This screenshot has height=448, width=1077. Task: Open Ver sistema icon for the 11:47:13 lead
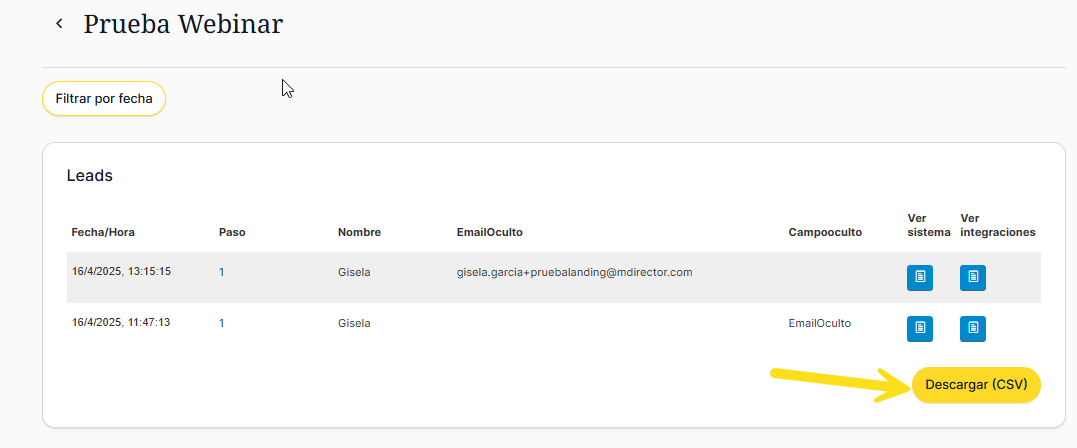tap(919, 328)
